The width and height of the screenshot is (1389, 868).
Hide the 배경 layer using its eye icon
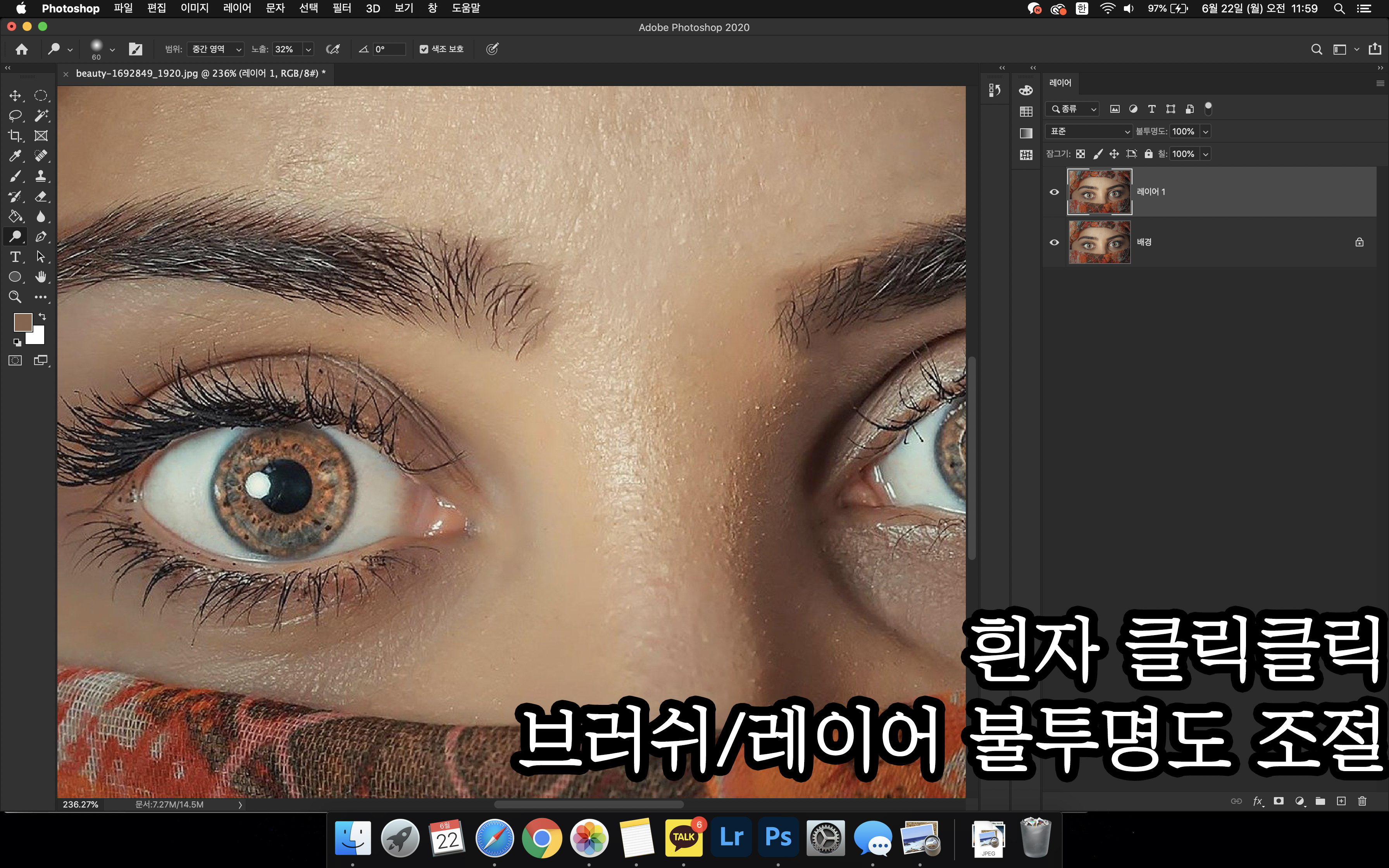click(1054, 242)
